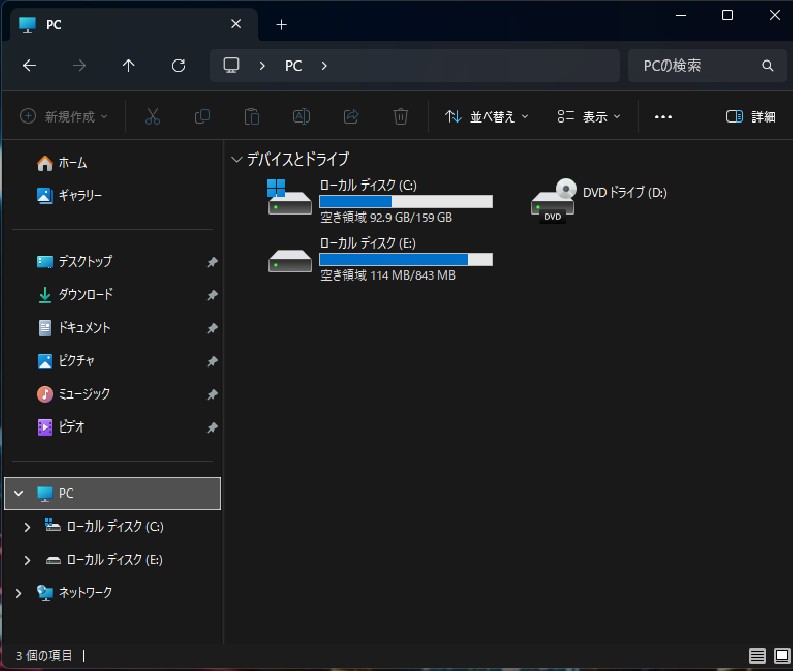Viewport: 793px width, 671px height.
Task: Click the search magnifier icon
Action: point(767,66)
